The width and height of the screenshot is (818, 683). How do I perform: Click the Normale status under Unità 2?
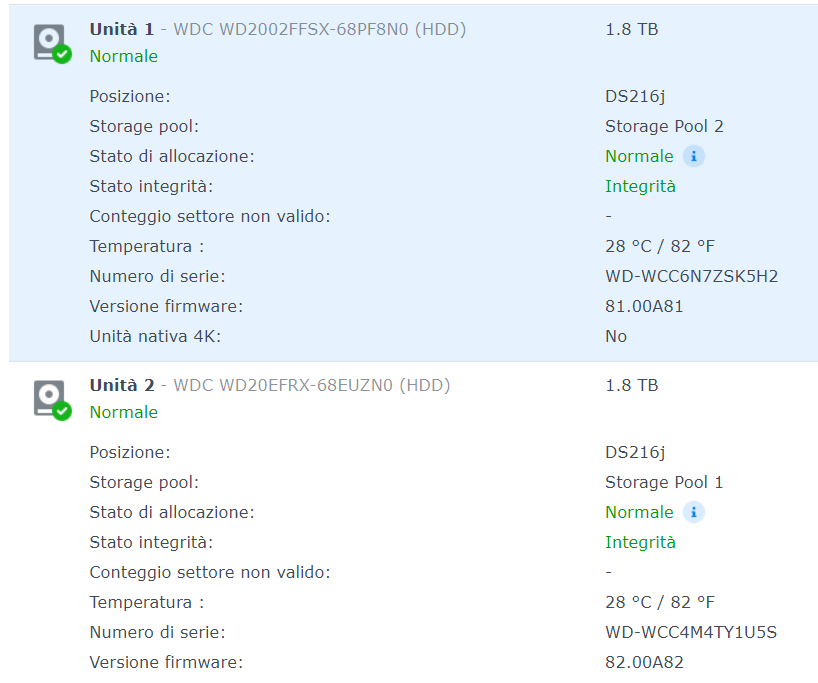(123, 412)
